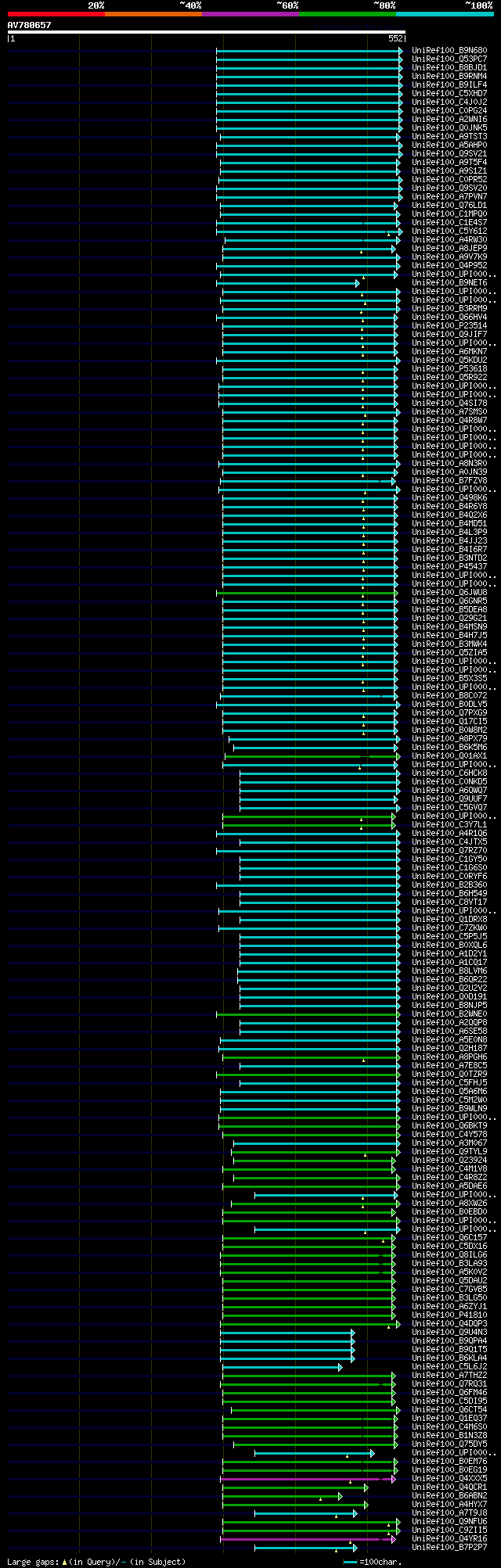This screenshot has height=1568, width=501.
Task: Click label UniRef100_Q4P952
Action: tap(449, 265)
